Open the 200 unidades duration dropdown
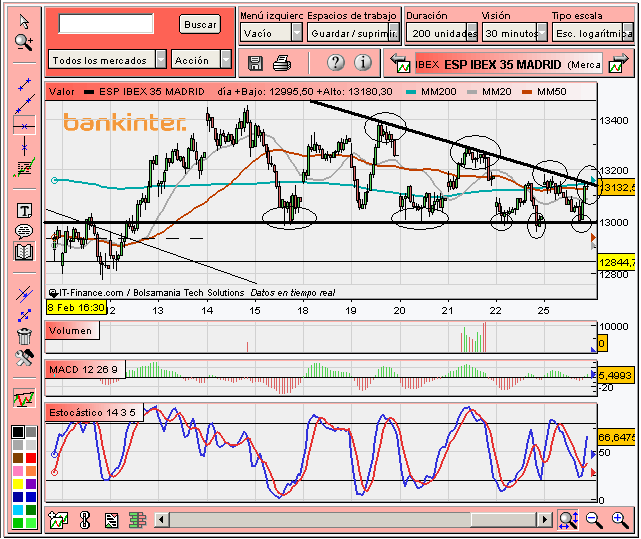This screenshot has width=641, height=539. 442,33
